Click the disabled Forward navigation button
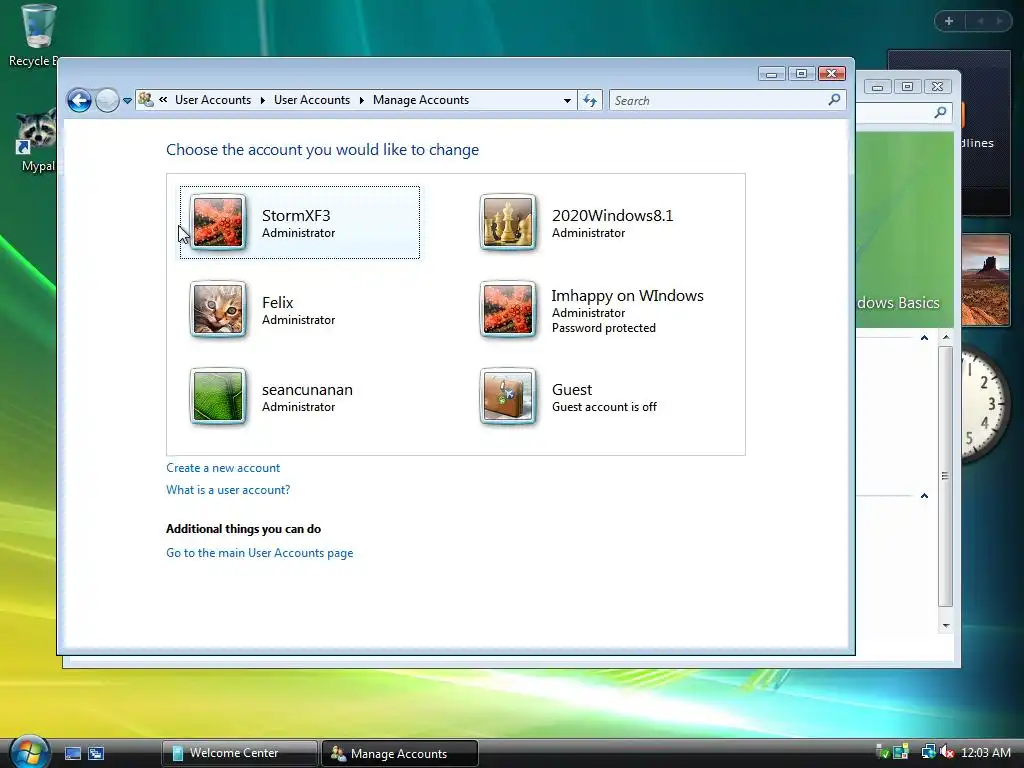This screenshot has width=1024, height=768. coord(107,101)
